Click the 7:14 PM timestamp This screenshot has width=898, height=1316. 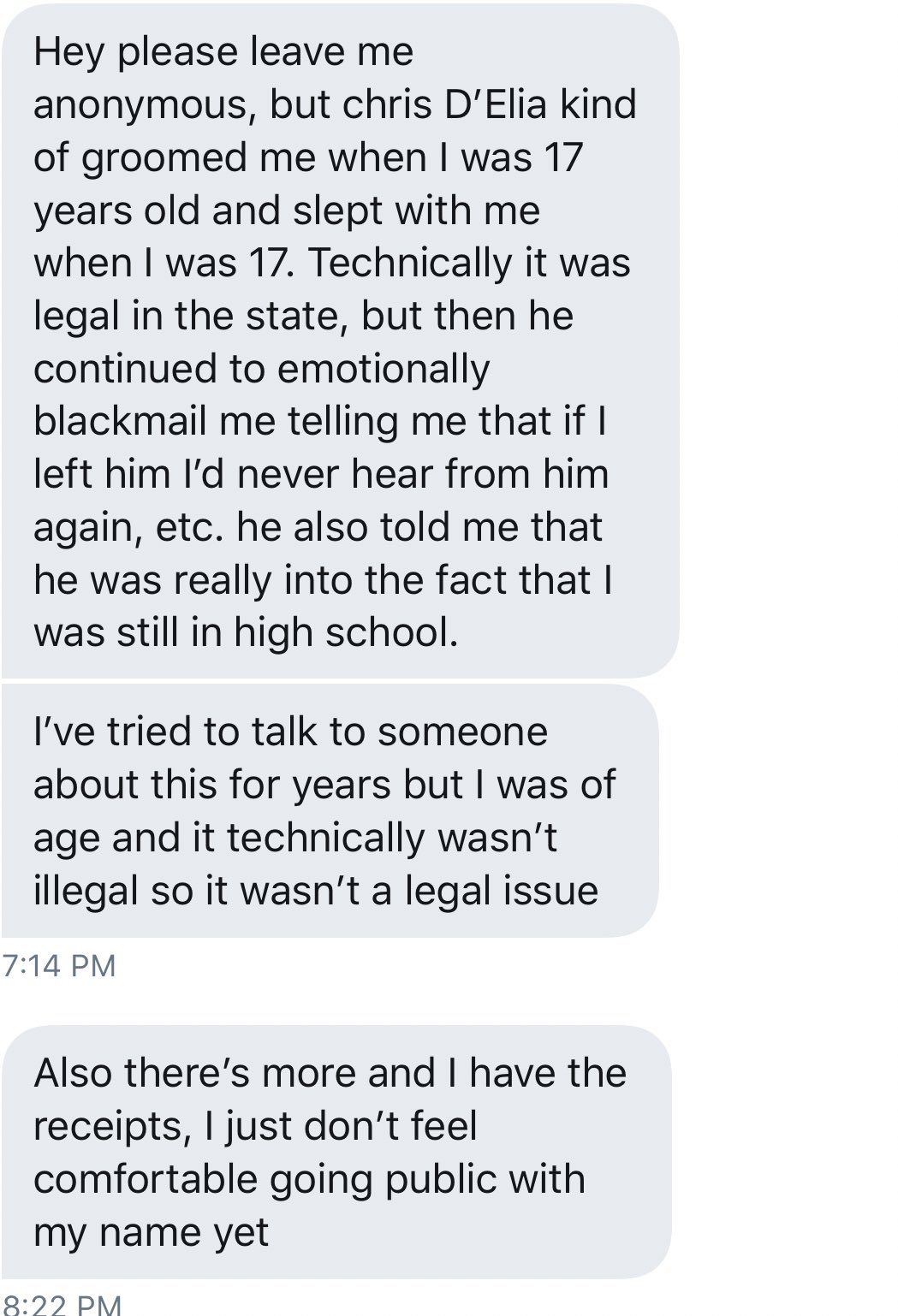(x=59, y=966)
